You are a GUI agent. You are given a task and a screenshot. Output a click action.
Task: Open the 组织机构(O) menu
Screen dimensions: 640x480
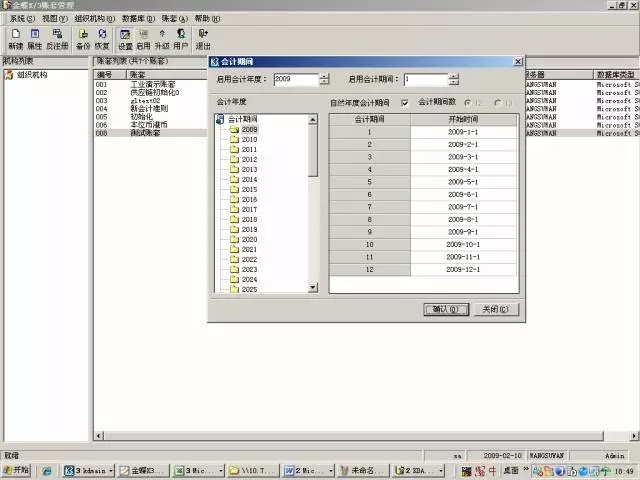point(95,19)
